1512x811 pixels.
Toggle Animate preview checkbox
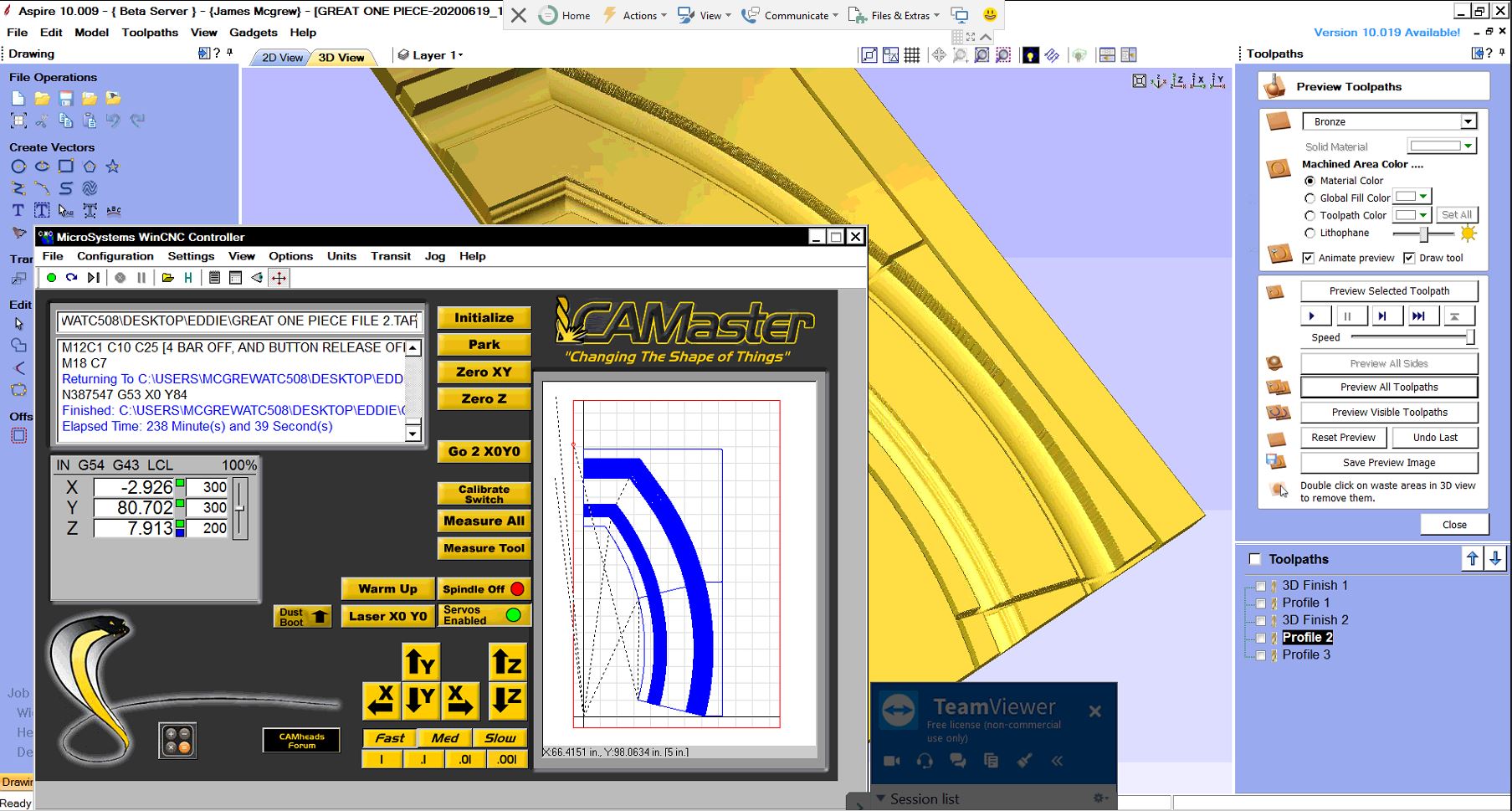1309,258
